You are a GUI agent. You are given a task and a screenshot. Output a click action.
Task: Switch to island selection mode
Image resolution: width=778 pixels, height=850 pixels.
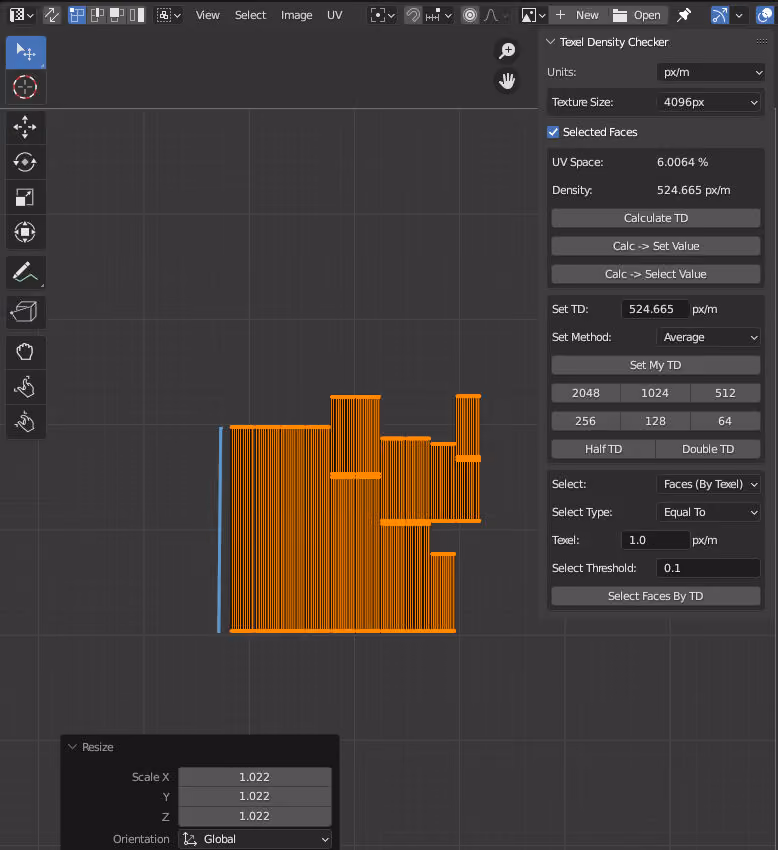[137, 15]
